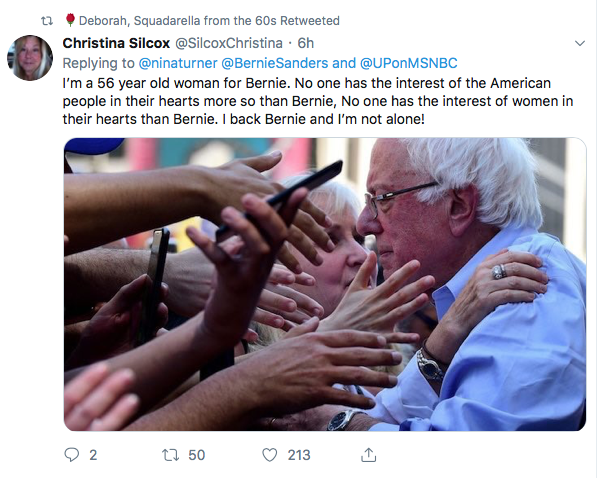Viewport: 600px width, 478px height.
Task: Click the retweet arrows icon below the photo
Action: pos(169,455)
